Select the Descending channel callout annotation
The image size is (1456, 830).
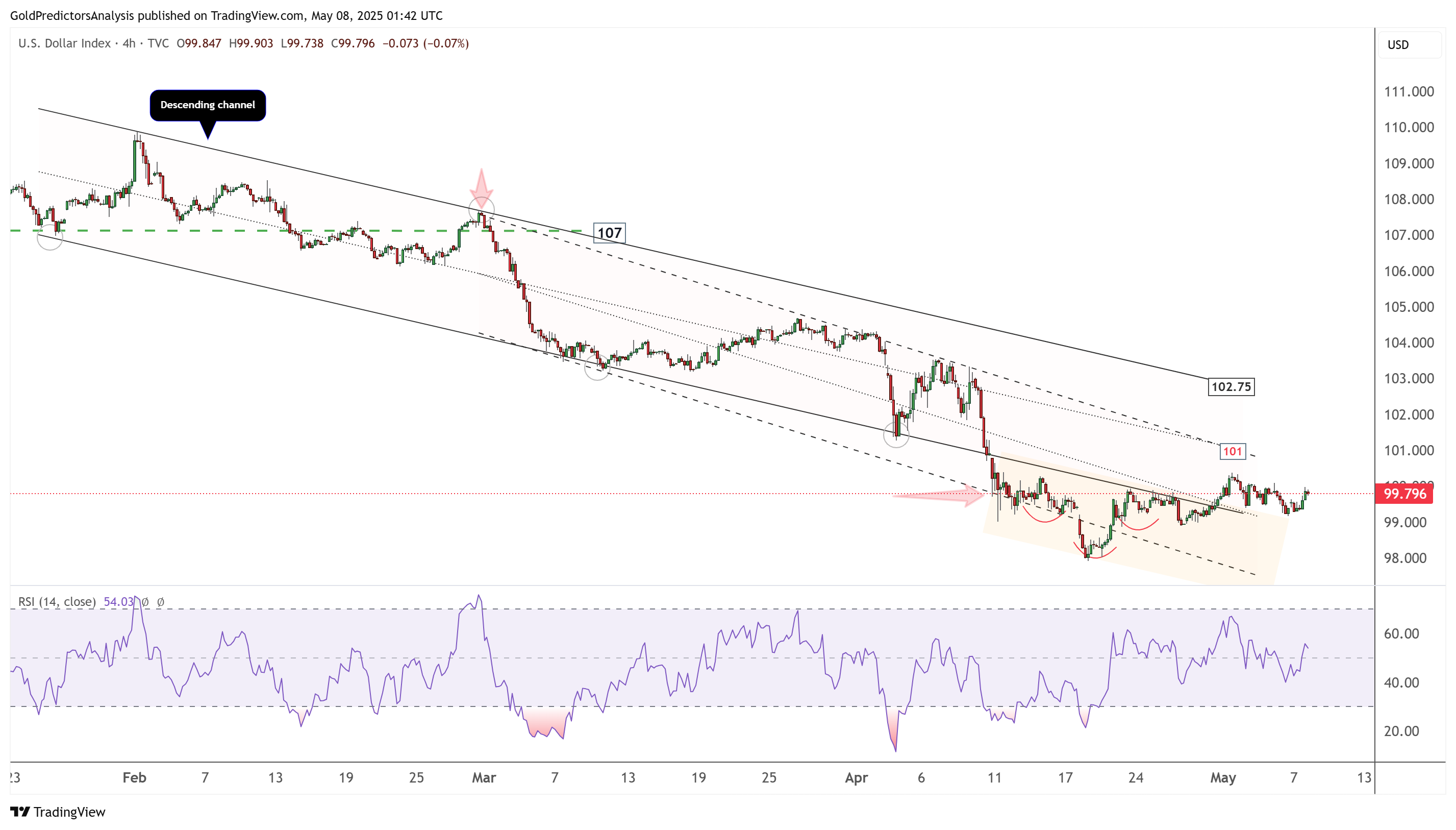tap(208, 106)
